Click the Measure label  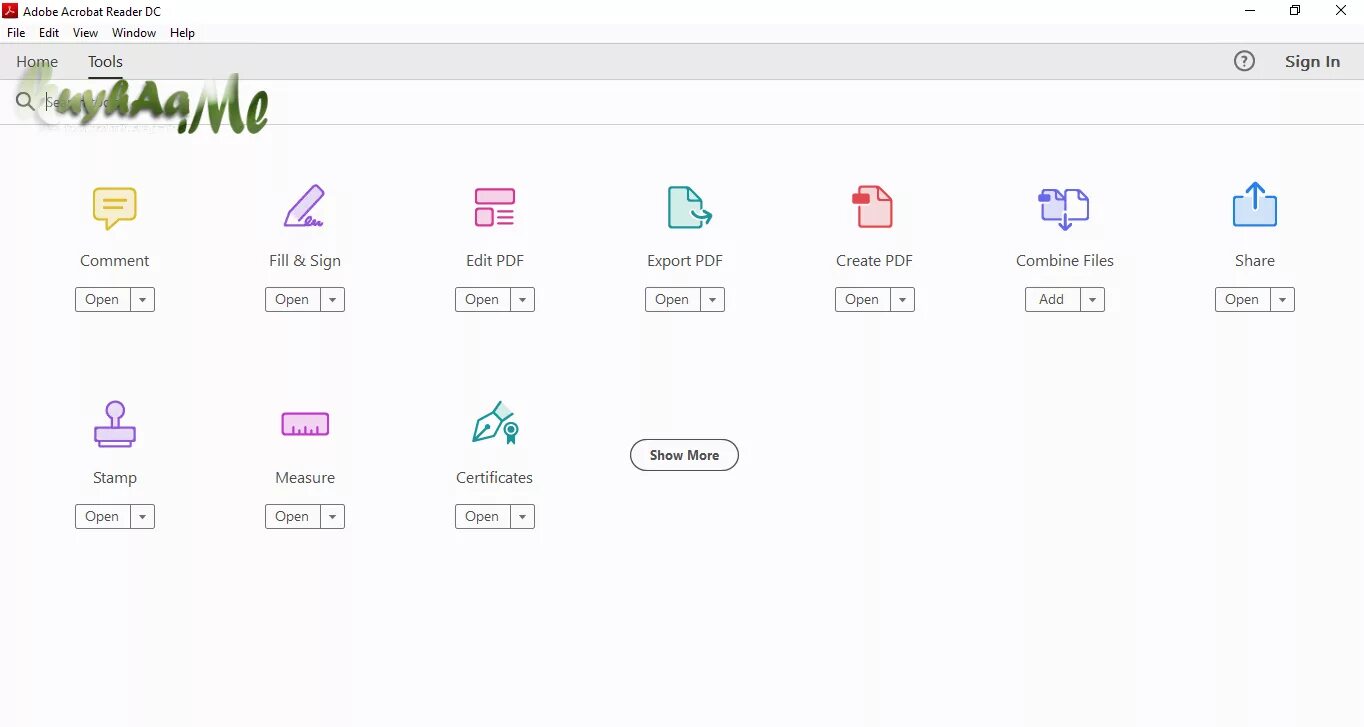pos(305,478)
